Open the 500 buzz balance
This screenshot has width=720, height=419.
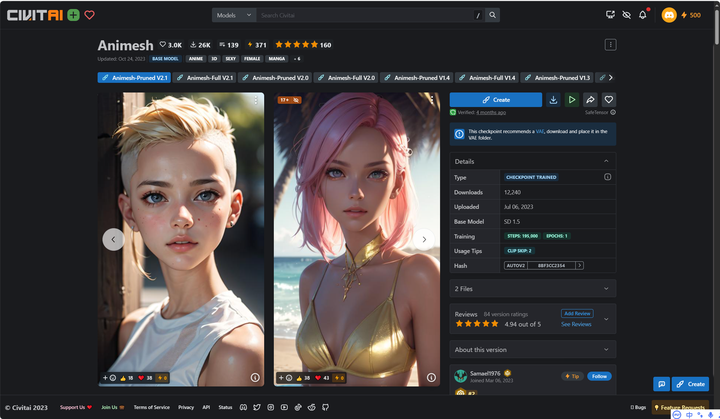click(x=691, y=15)
